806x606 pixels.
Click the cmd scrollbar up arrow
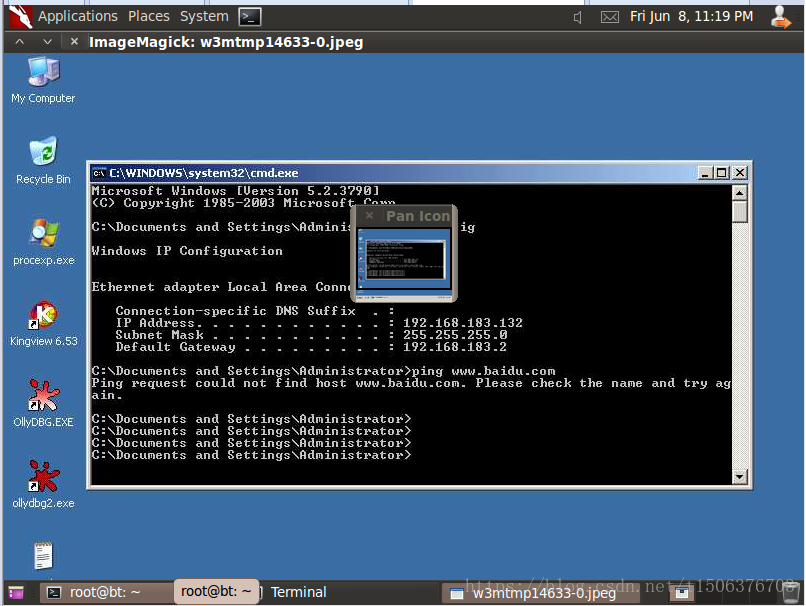tap(739, 193)
